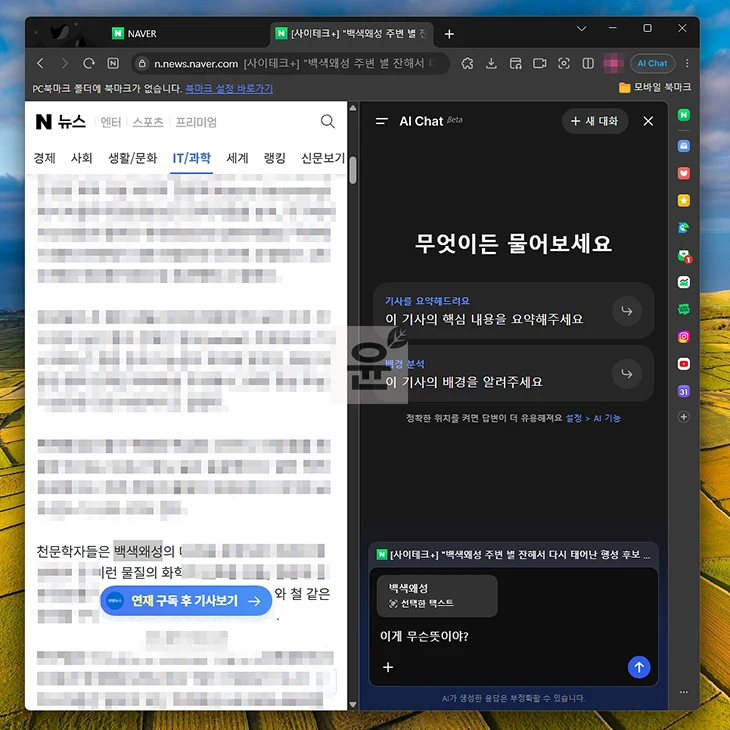Click the address bar URL field

[291, 63]
